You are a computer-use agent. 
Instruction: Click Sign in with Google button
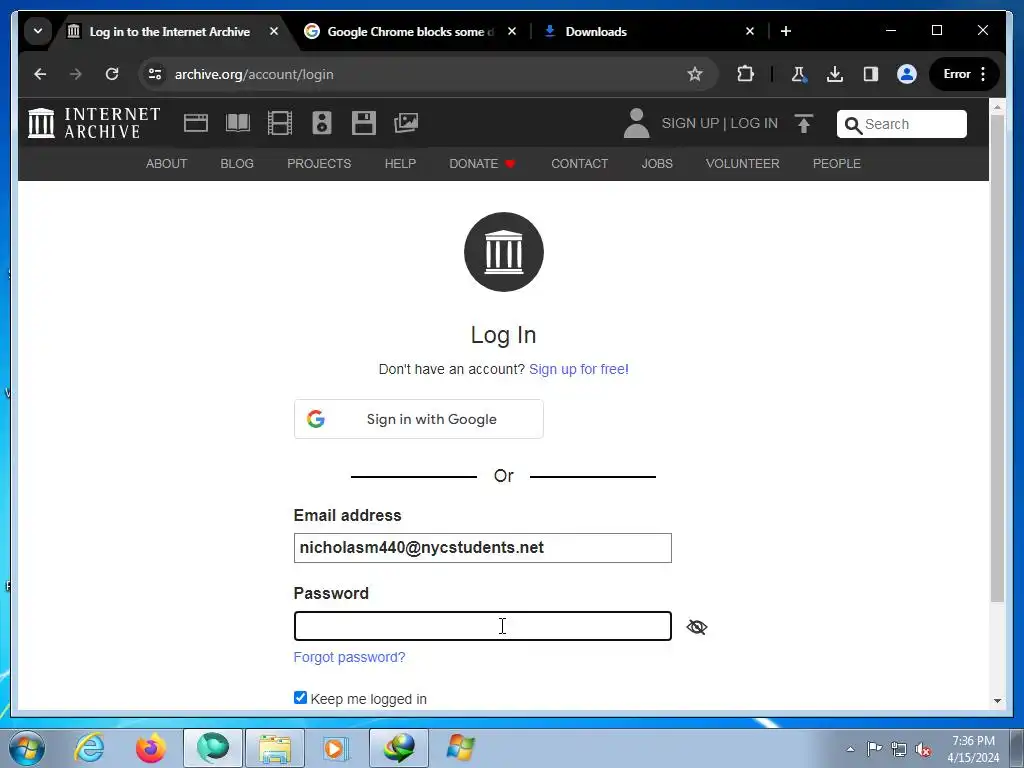pyautogui.click(x=419, y=419)
